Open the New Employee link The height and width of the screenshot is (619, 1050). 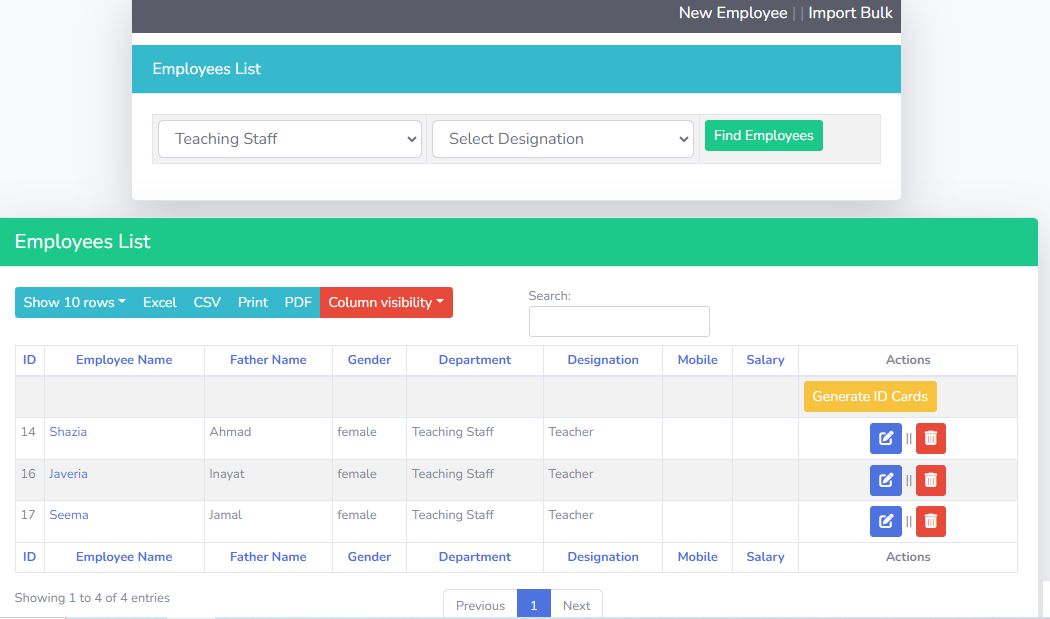733,13
